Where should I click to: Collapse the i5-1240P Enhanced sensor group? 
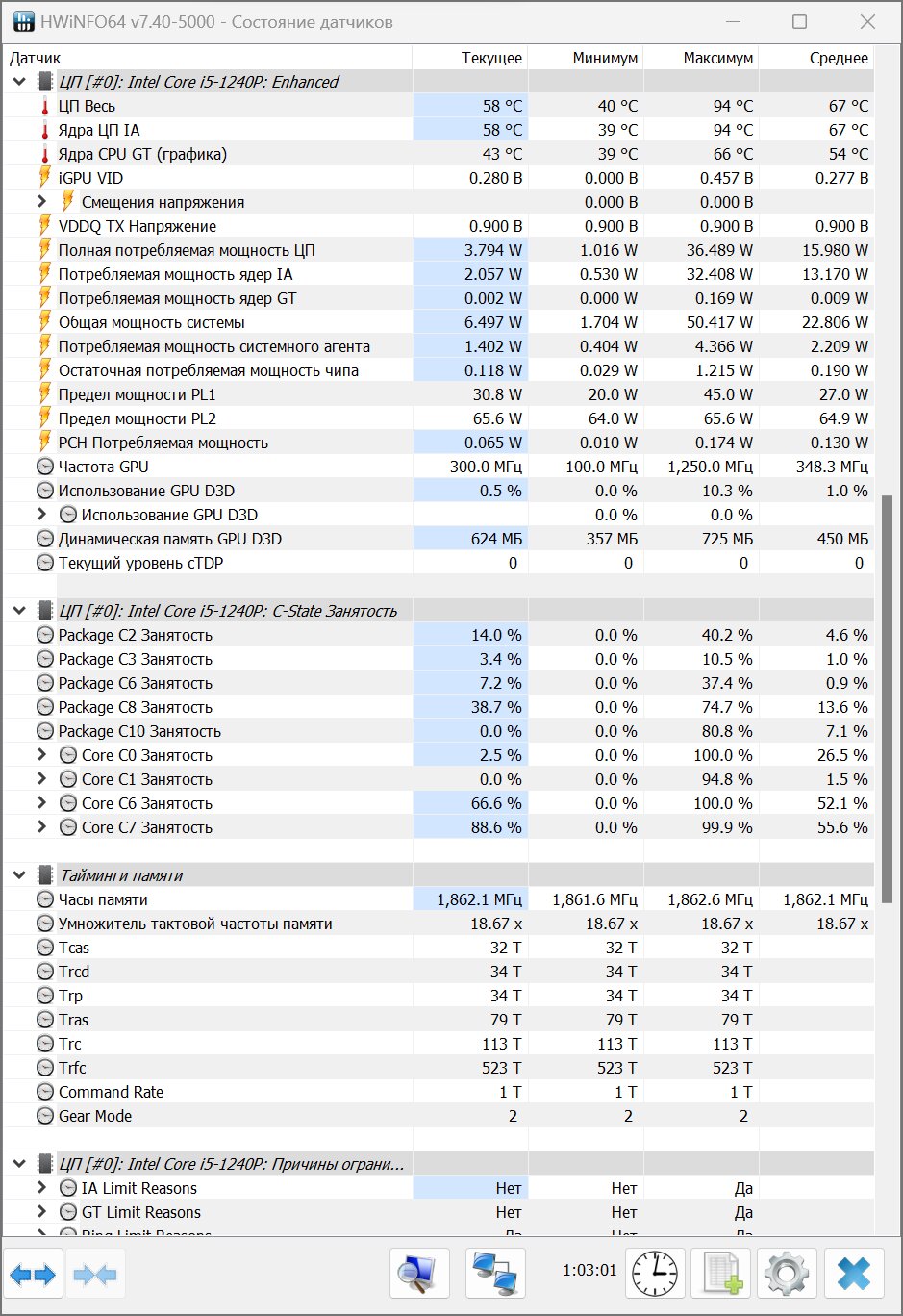tap(18, 82)
